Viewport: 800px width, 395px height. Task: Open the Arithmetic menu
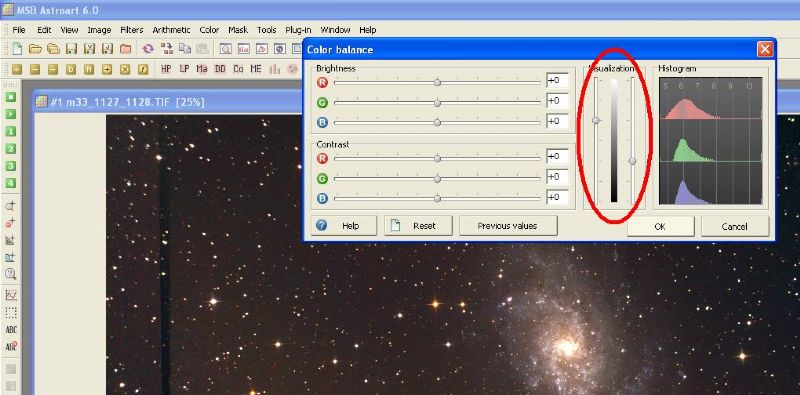pyautogui.click(x=171, y=30)
